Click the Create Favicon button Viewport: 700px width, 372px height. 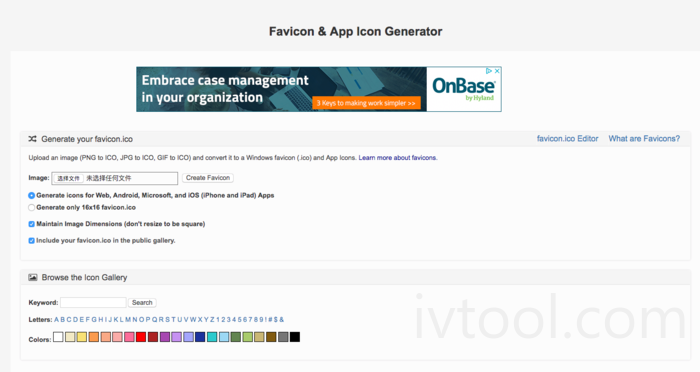[208, 178]
